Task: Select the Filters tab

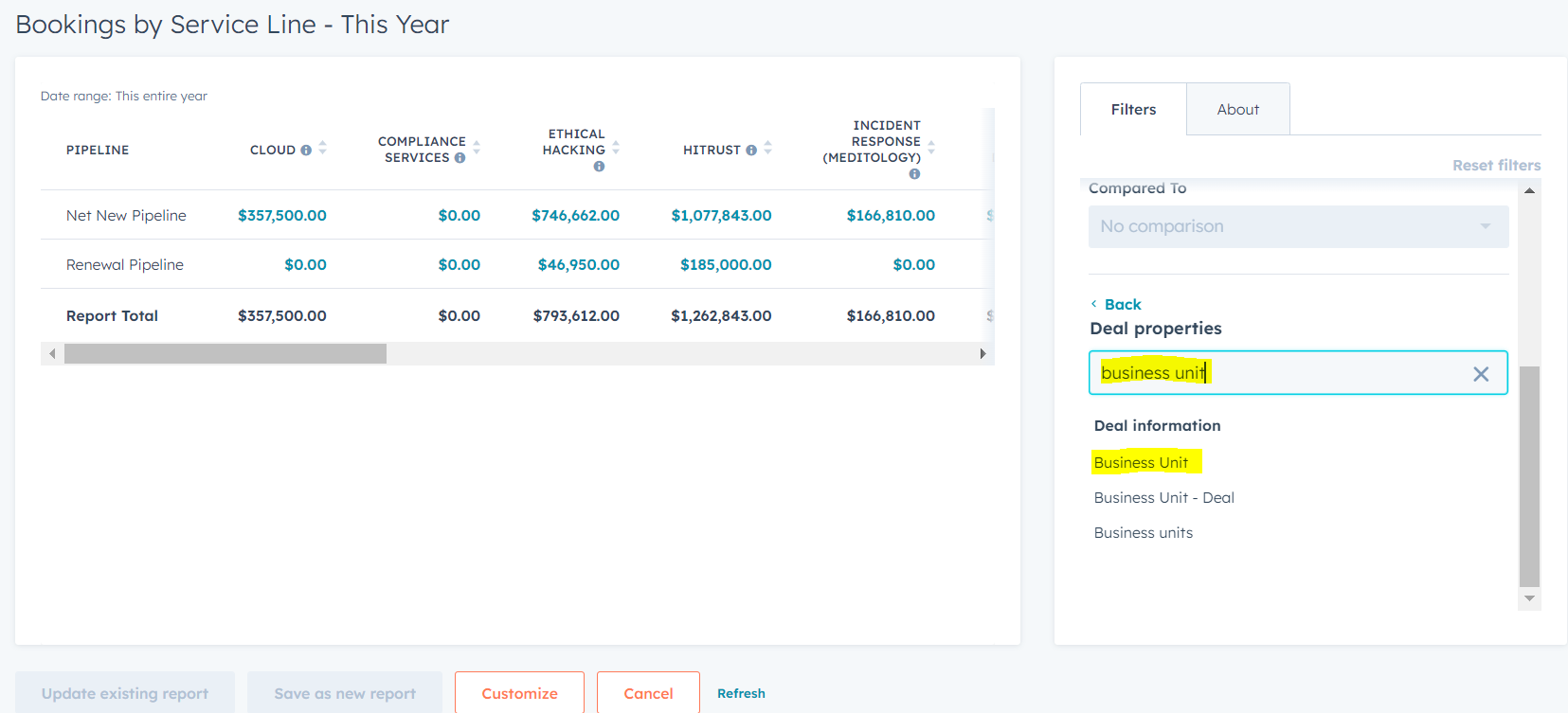Action: pos(1133,110)
